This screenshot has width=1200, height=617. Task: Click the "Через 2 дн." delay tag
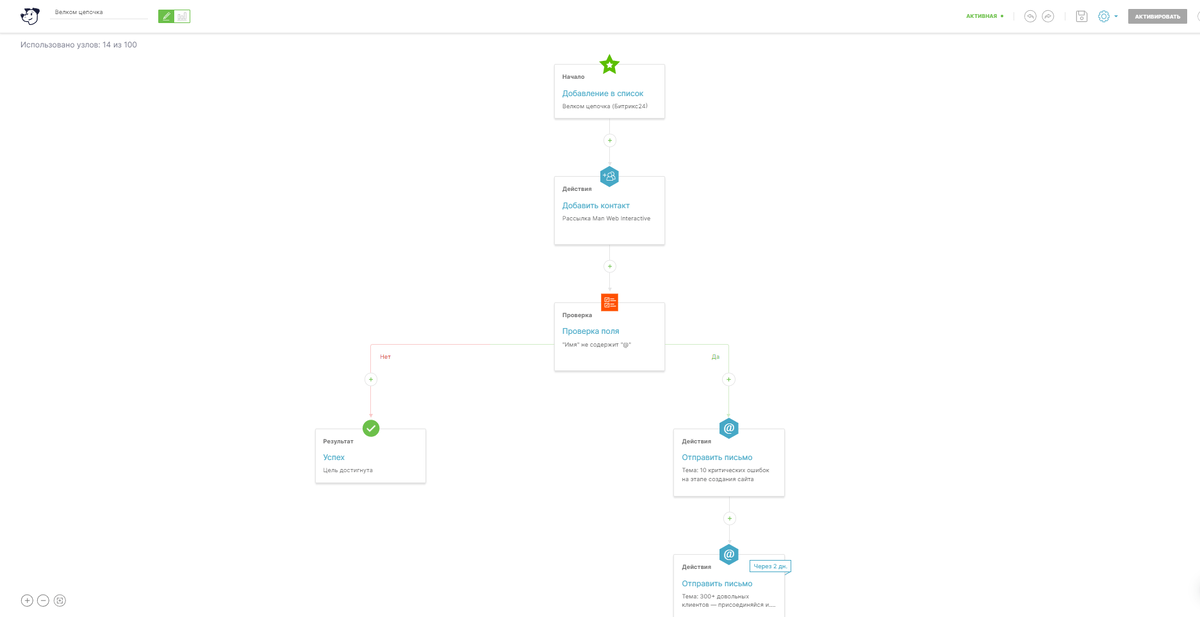tap(771, 566)
